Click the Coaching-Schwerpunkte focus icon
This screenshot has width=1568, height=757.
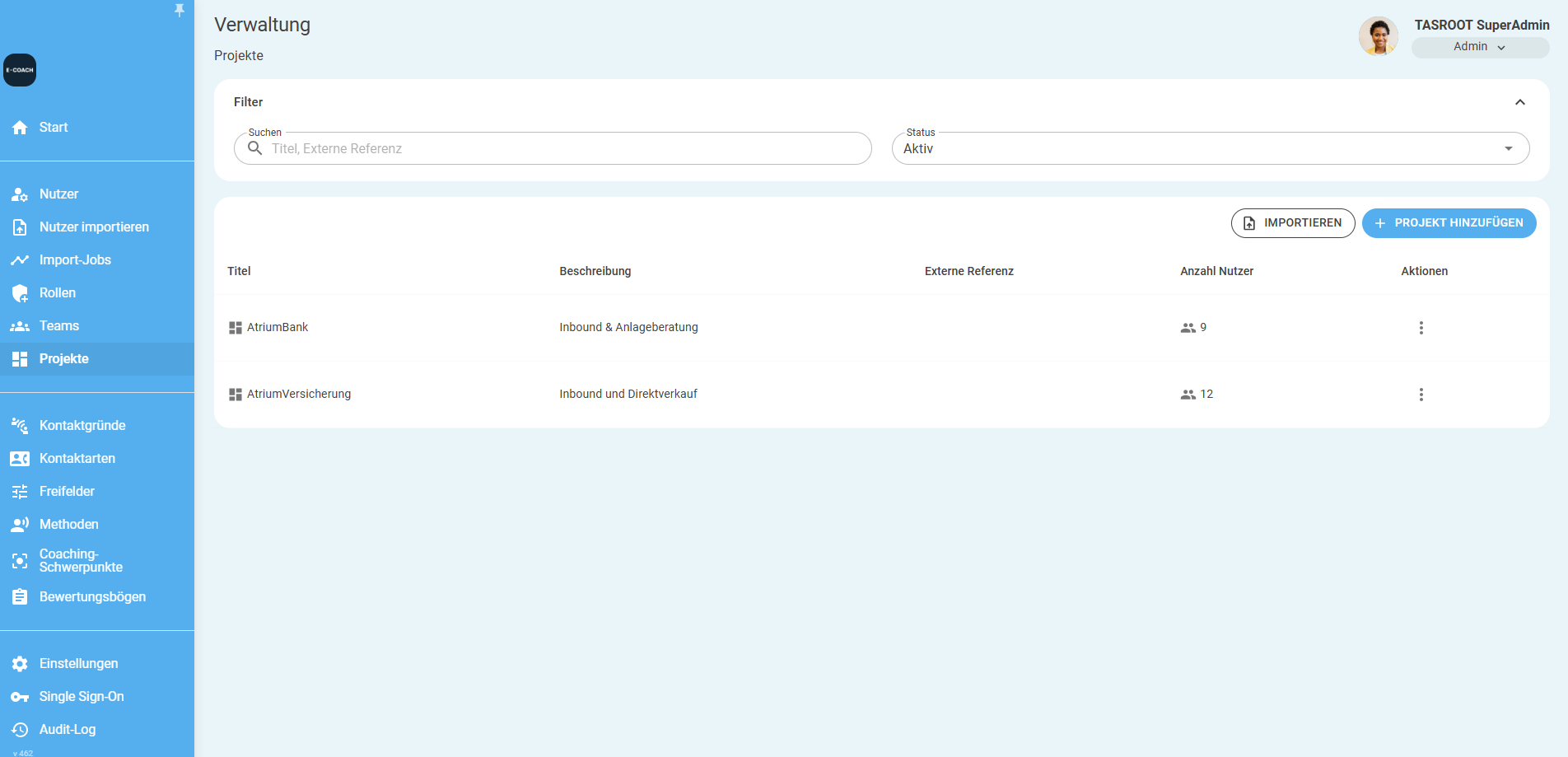[20, 561]
